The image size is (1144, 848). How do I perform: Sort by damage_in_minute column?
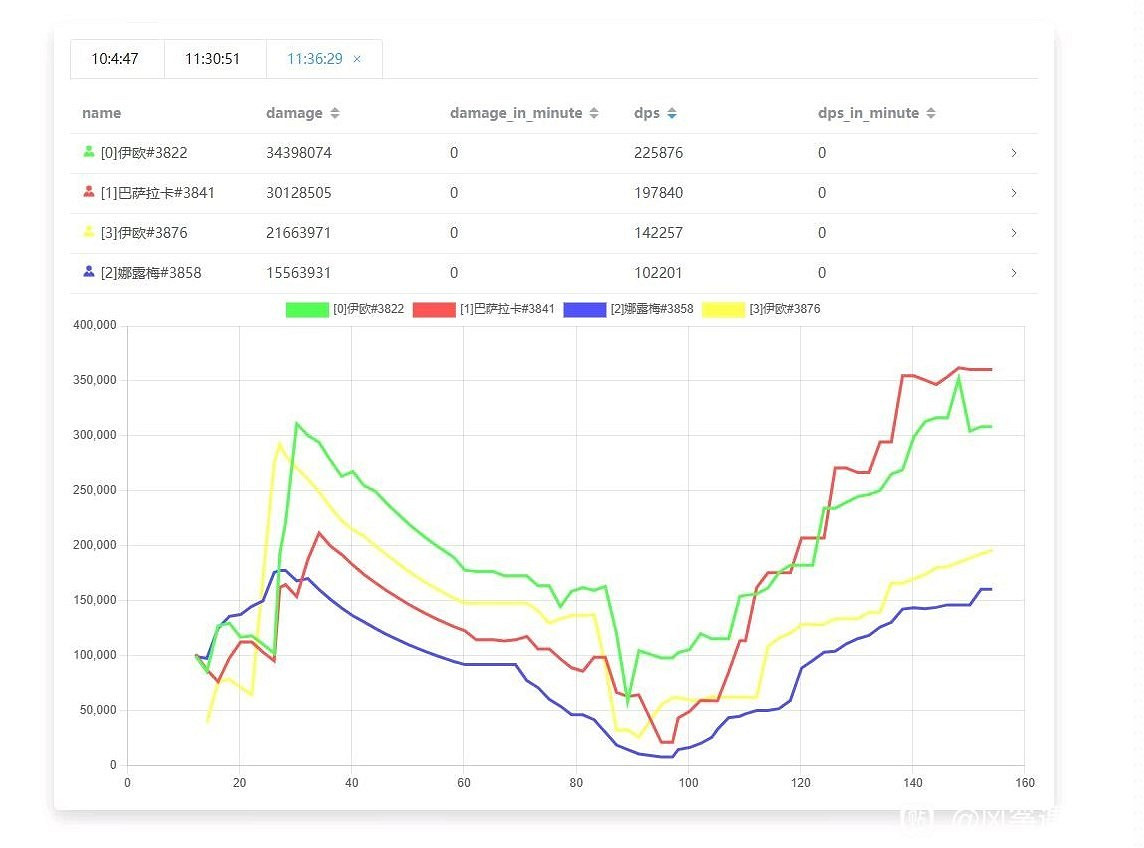coord(594,113)
